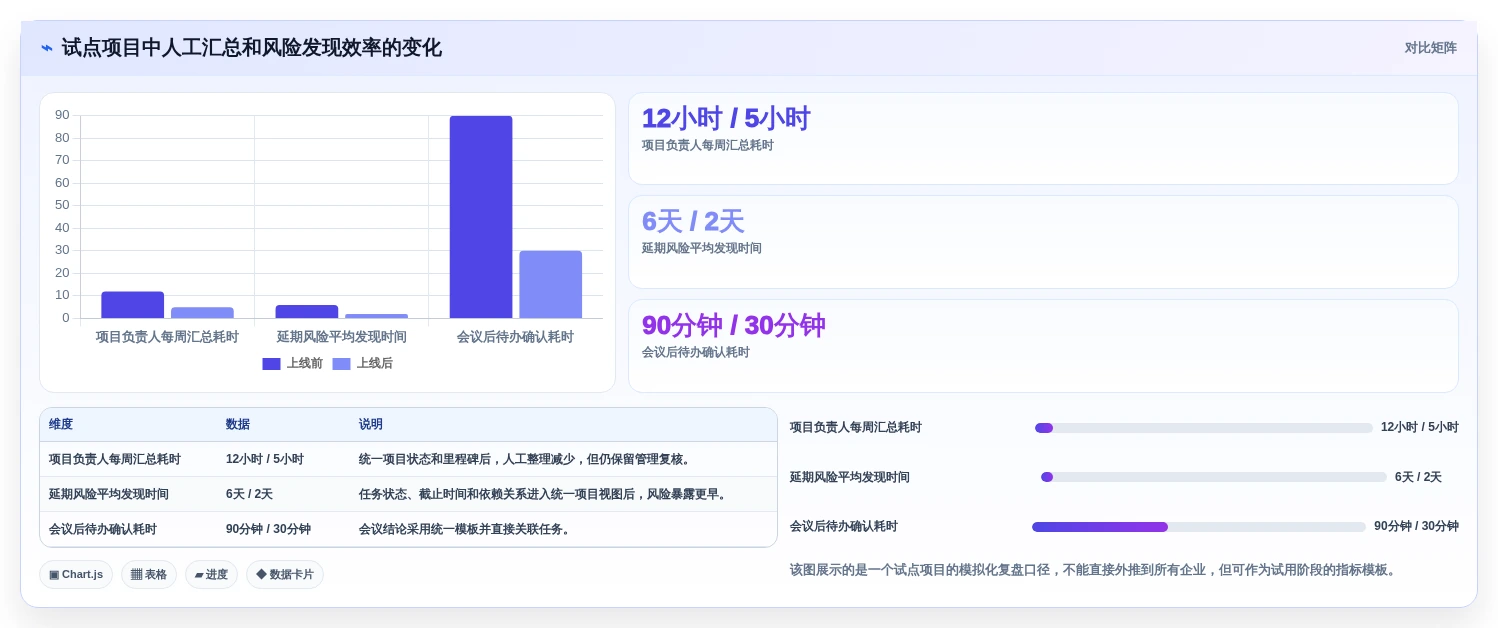The height and width of the screenshot is (628, 1498).
Task: Click the tall 上线前 bar for 会议后待办确认耗时
Action: 481,217
